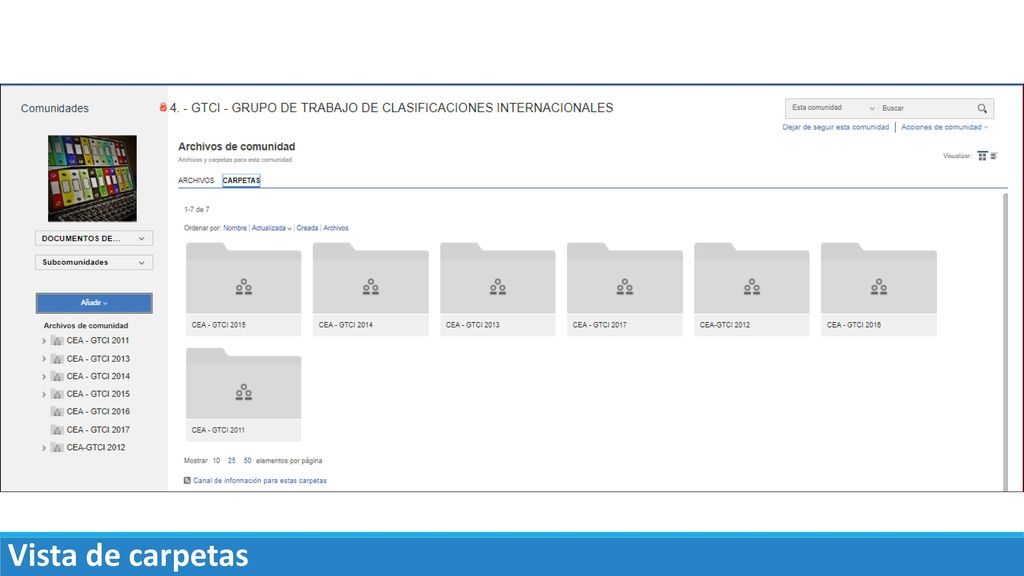Open Acciones de comunidad menu
The width and height of the screenshot is (1024, 576).
point(944,127)
